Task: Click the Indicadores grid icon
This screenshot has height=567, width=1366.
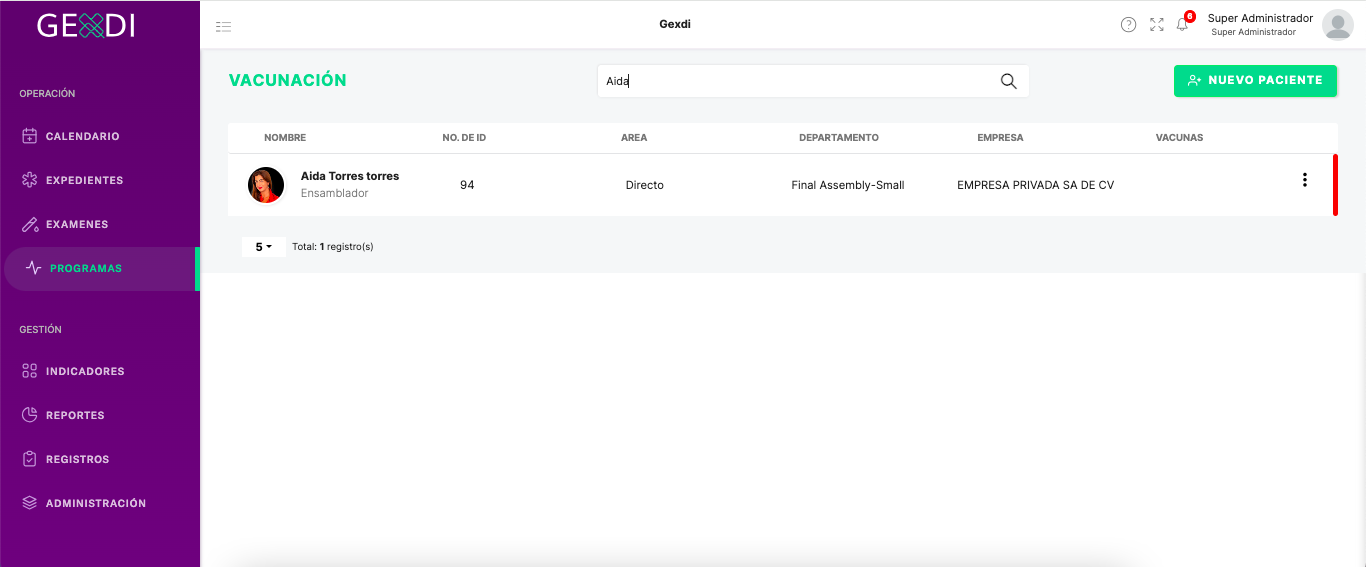Action: (29, 371)
